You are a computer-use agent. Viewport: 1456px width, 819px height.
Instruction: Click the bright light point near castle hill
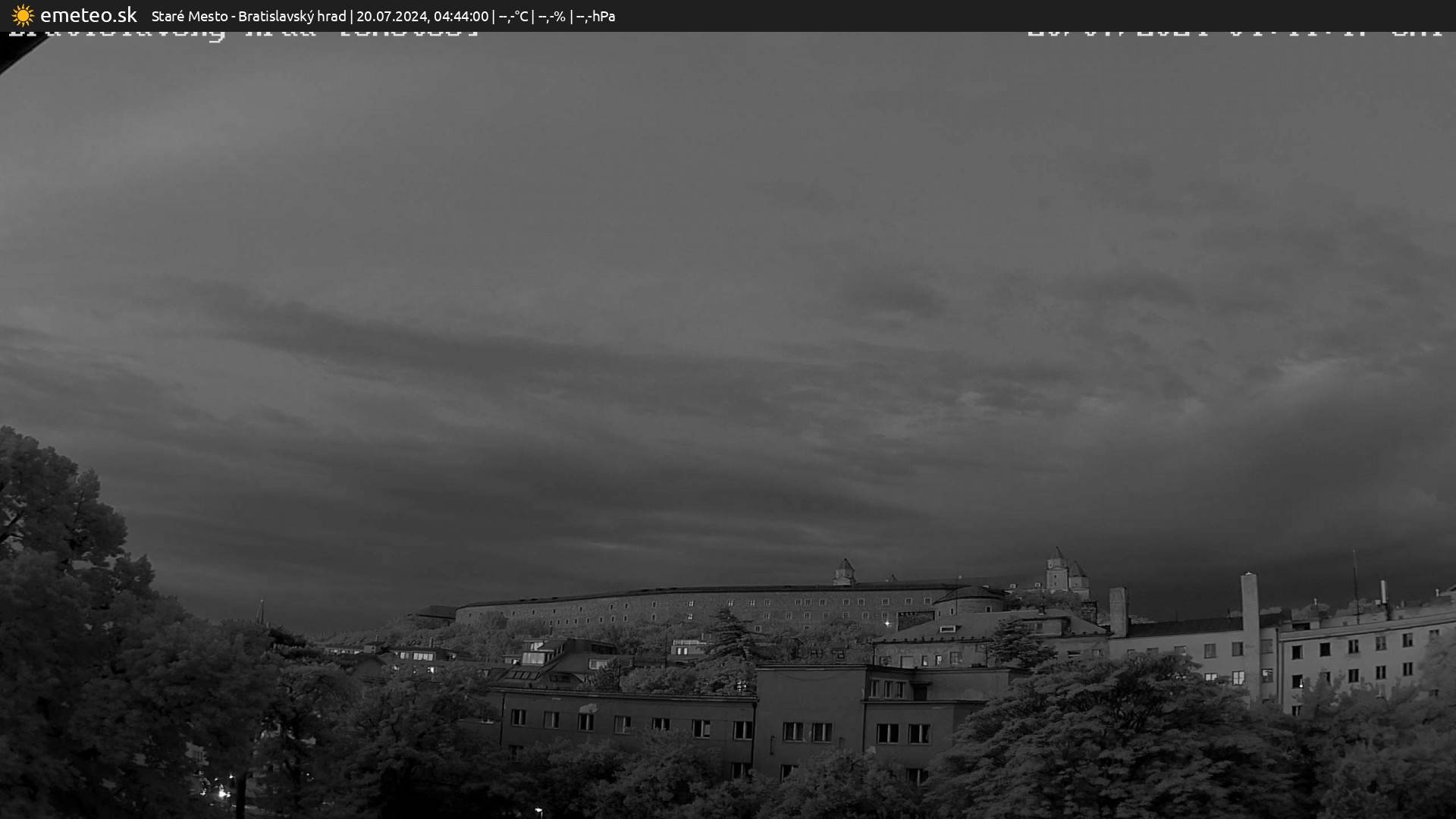pos(887,623)
